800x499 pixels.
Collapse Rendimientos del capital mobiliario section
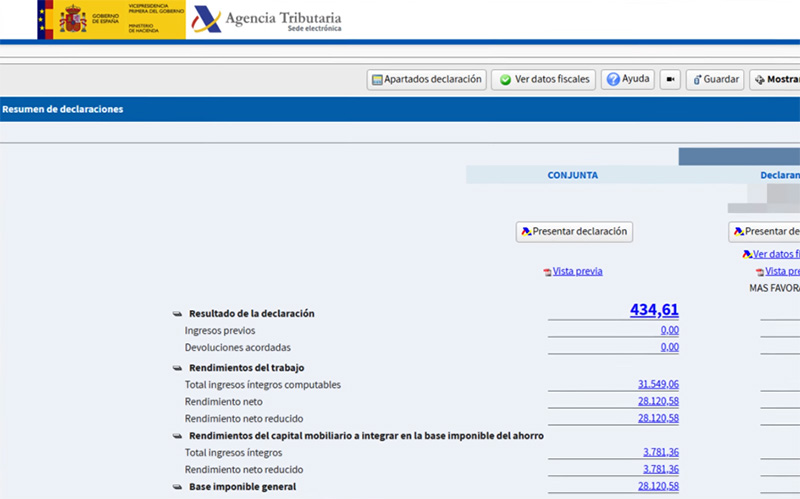tap(177, 436)
